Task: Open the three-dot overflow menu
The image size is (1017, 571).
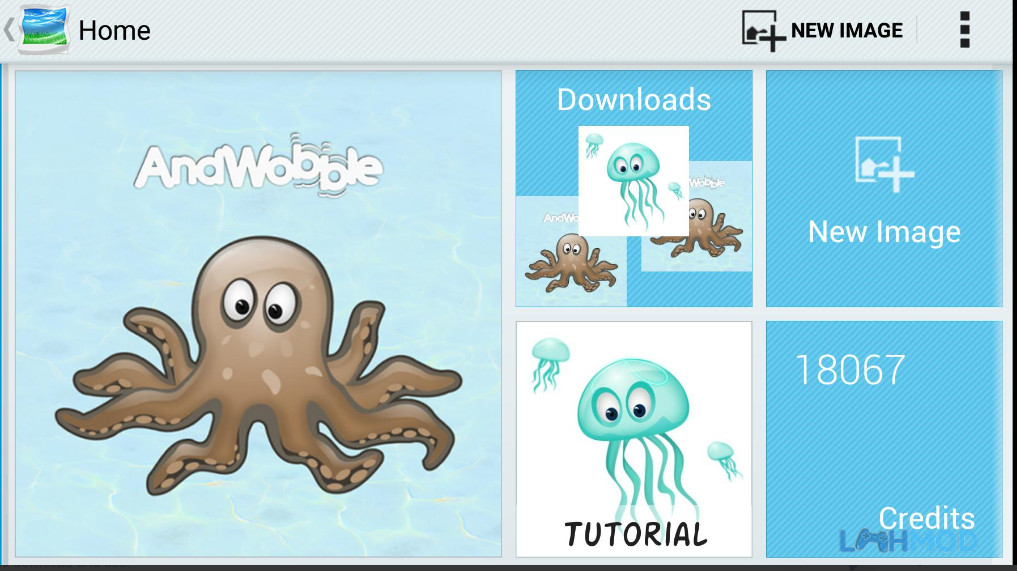Action: pos(964,30)
